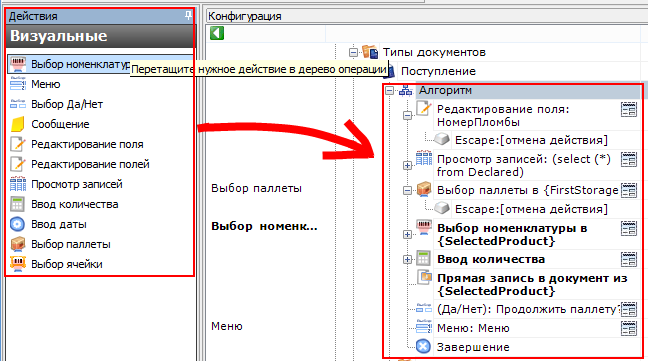This screenshot has height=361, width=648.
Task: Click the Алгоритм hierarchy icon
Action: pos(405,90)
